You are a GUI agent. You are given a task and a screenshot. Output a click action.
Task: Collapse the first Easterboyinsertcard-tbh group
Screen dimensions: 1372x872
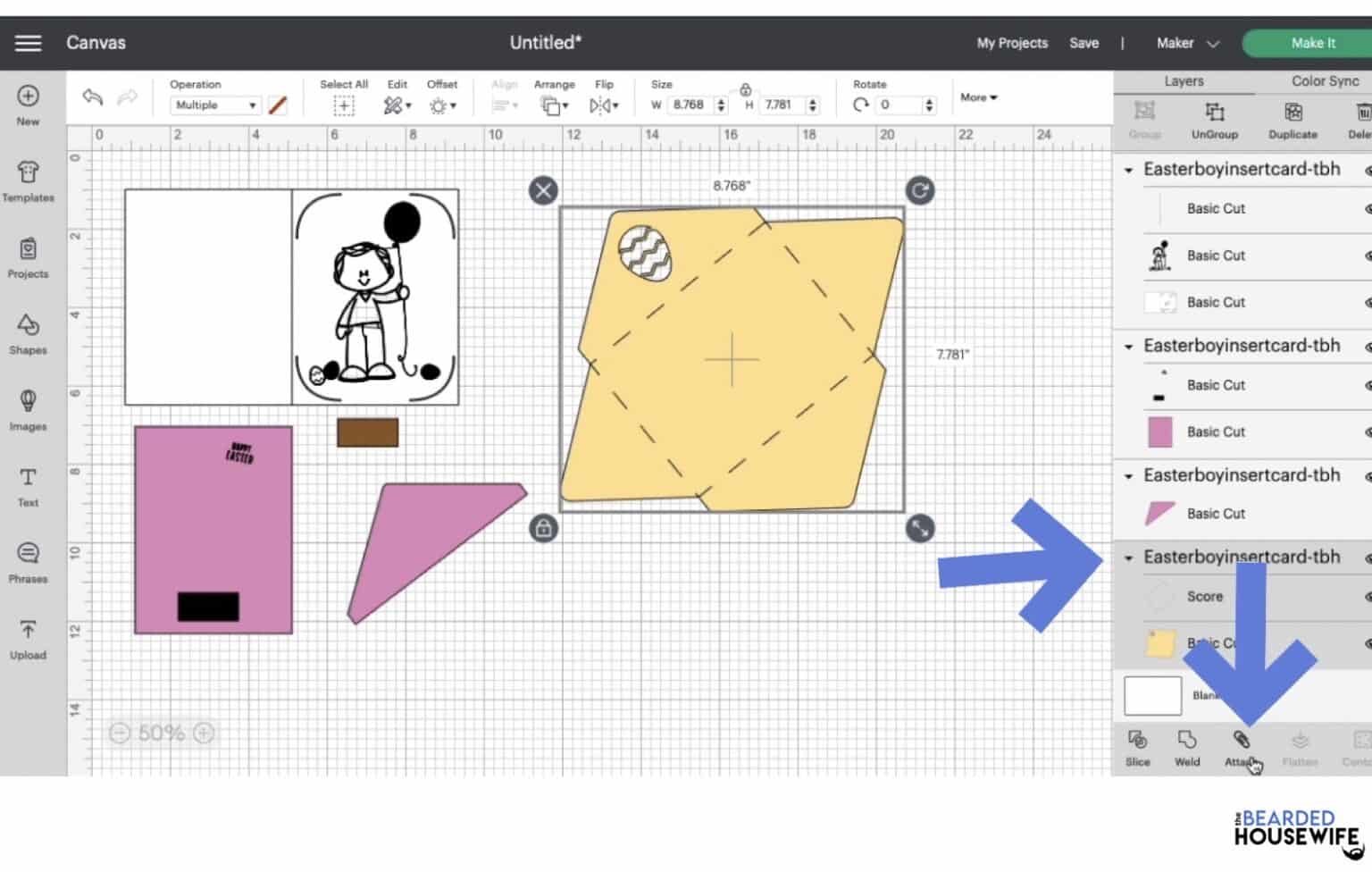pyautogui.click(x=1128, y=170)
